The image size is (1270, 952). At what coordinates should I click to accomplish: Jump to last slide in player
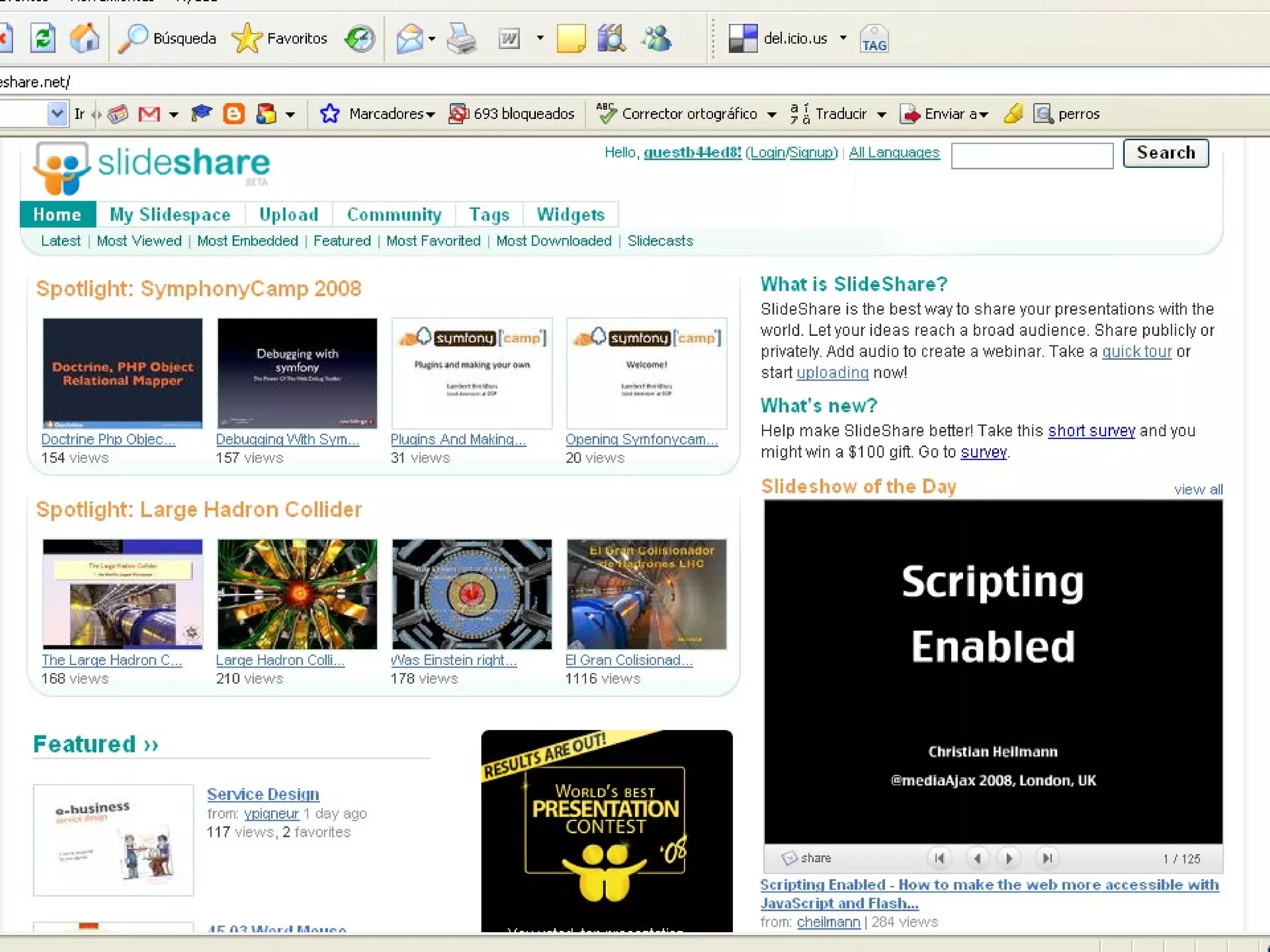click(x=1047, y=858)
